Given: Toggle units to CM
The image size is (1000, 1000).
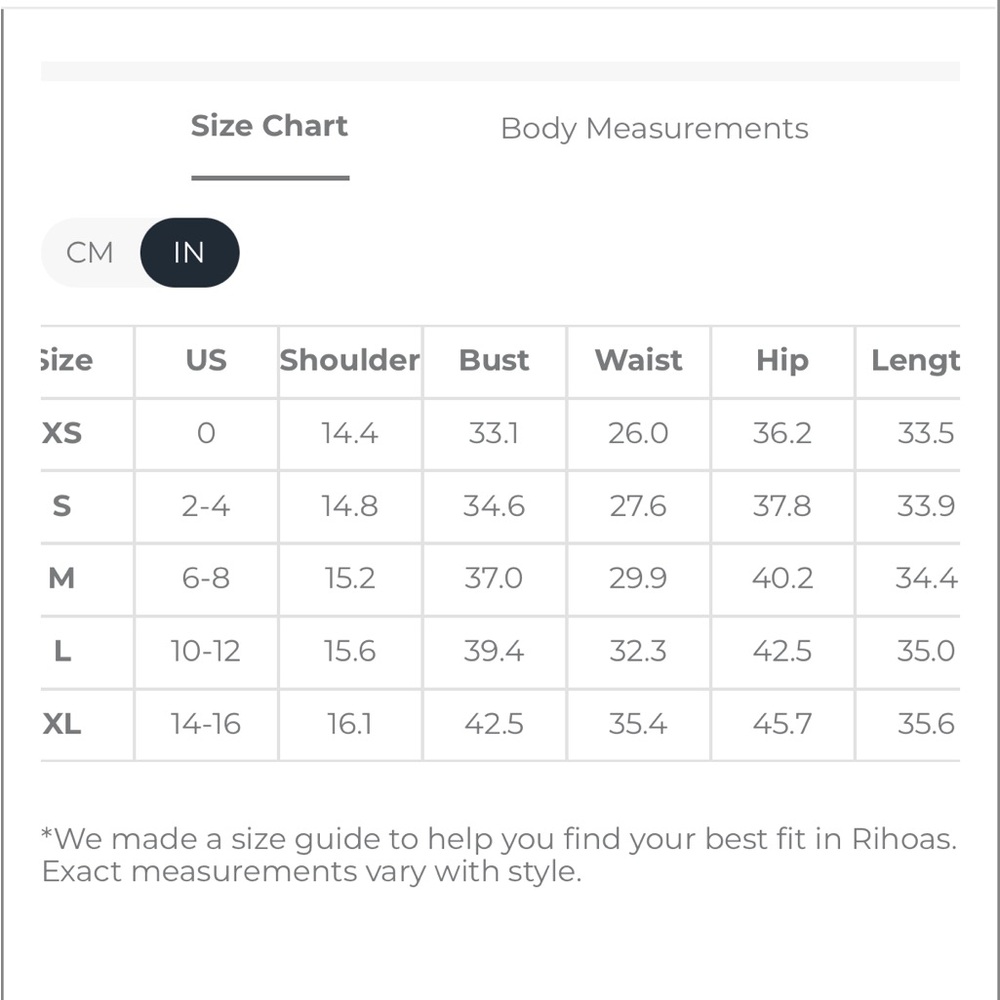Looking at the screenshot, I should pos(90,253).
